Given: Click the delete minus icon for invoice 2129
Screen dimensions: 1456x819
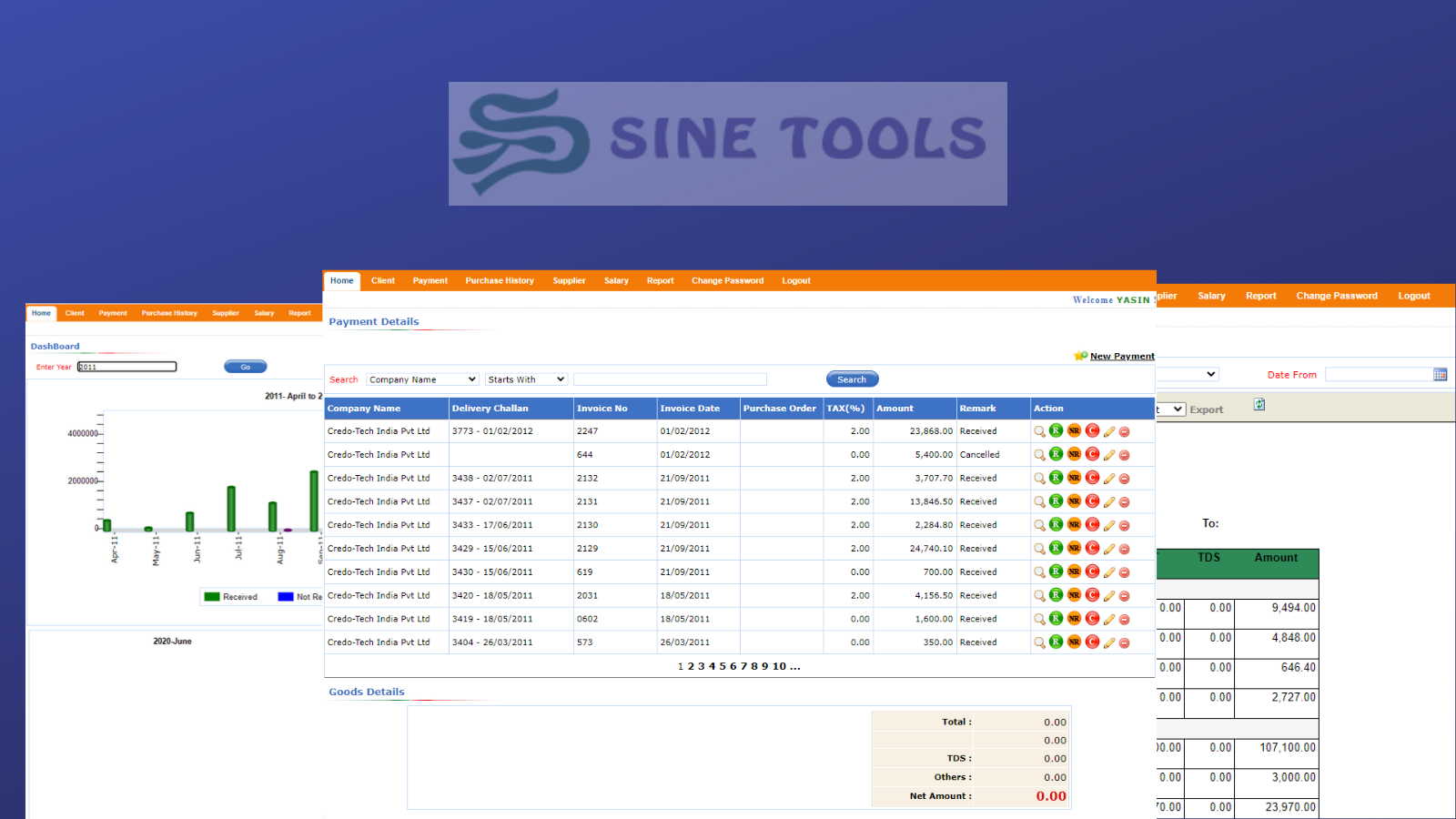Looking at the screenshot, I should point(1125,550).
